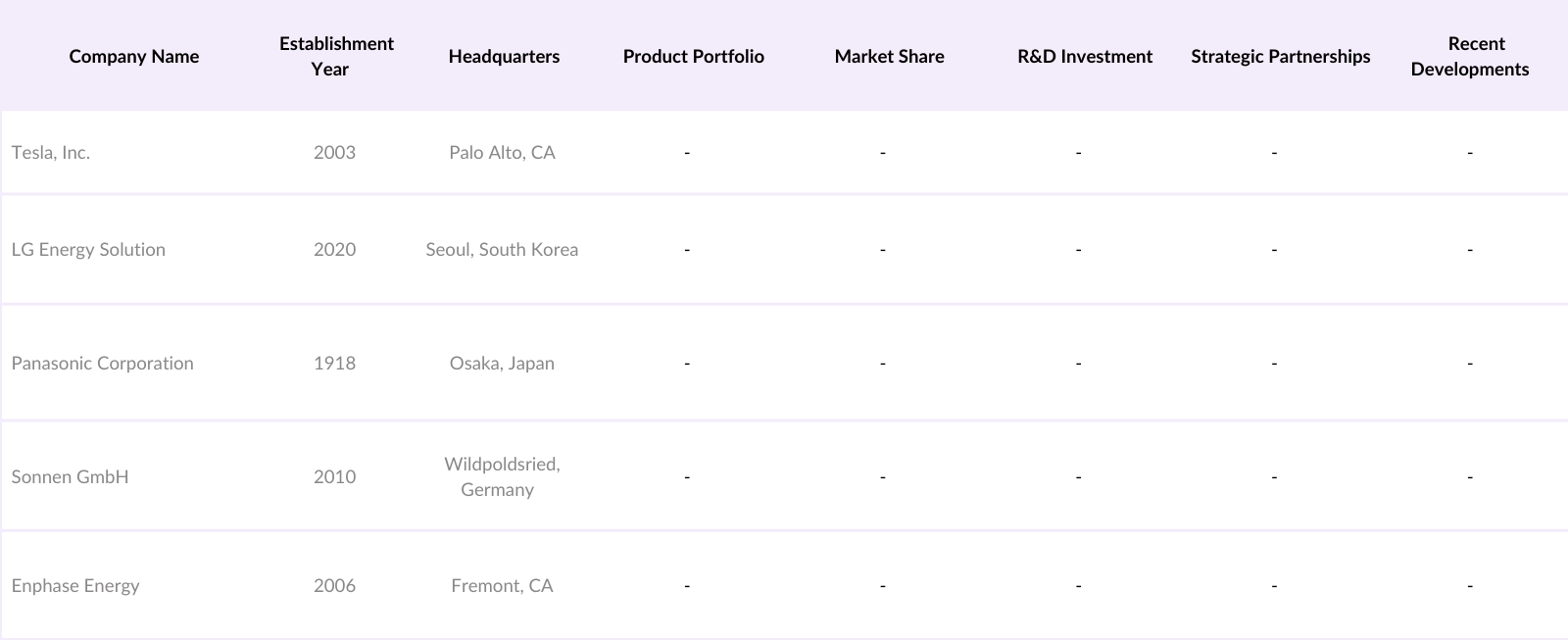Screen dimensions: 1568x640
Task: Select the Tesla, Inc. cell
Action: [51, 152]
